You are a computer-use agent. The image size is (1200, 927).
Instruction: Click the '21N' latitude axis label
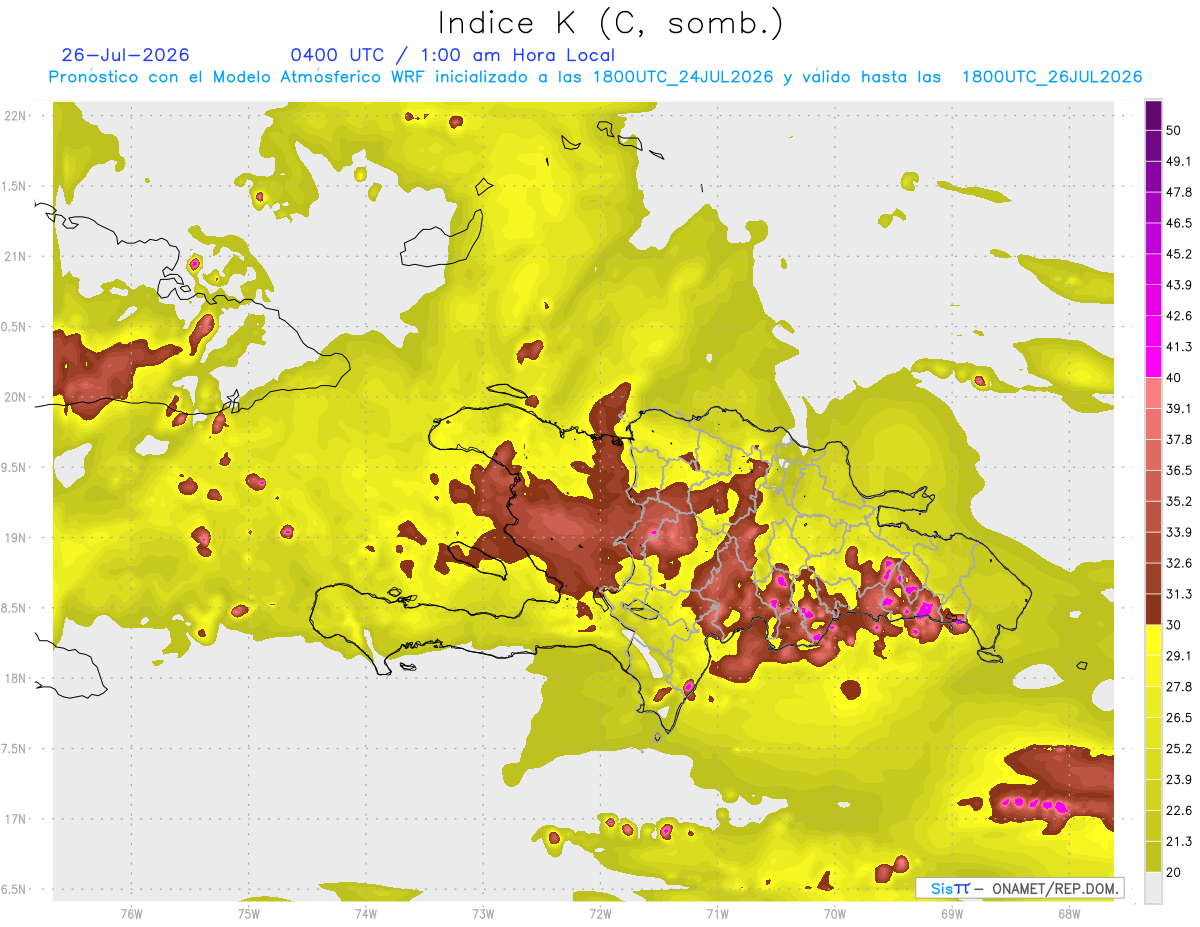click(15, 257)
